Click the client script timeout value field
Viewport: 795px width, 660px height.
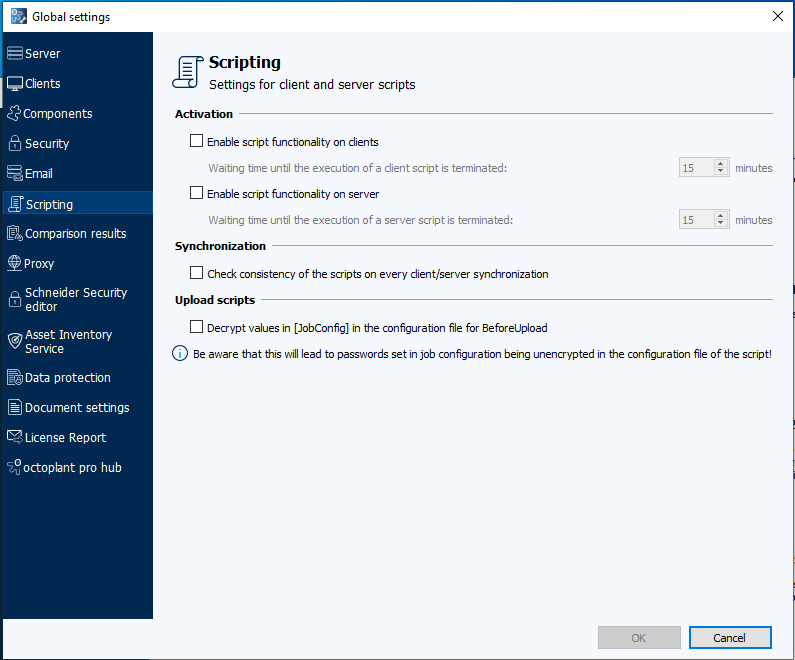click(697, 168)
